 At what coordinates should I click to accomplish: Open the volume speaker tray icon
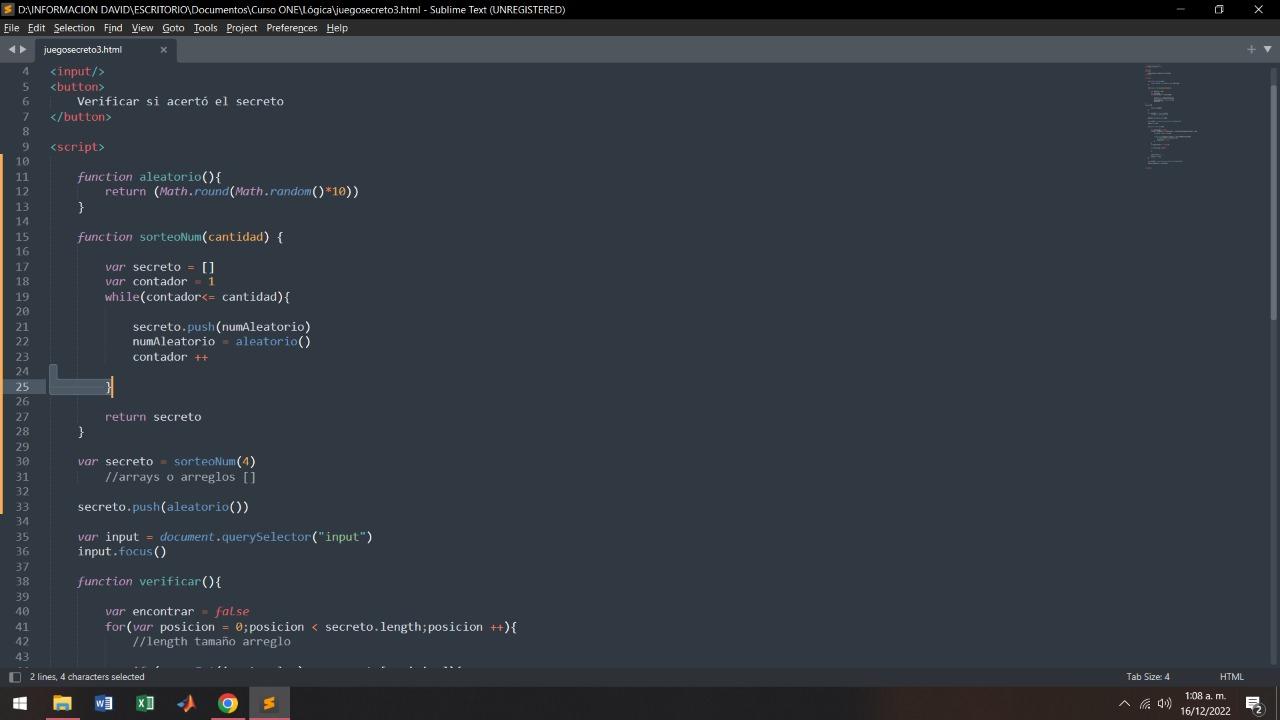1164,704
